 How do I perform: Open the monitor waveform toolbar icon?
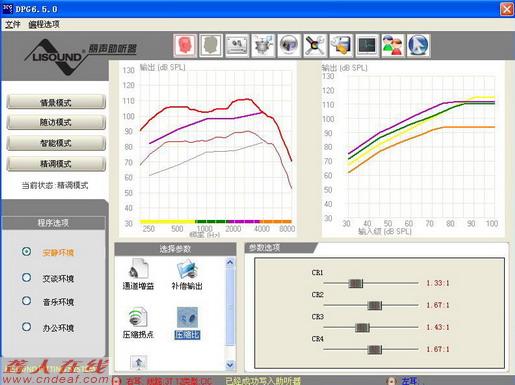click(x=367, y=45)
